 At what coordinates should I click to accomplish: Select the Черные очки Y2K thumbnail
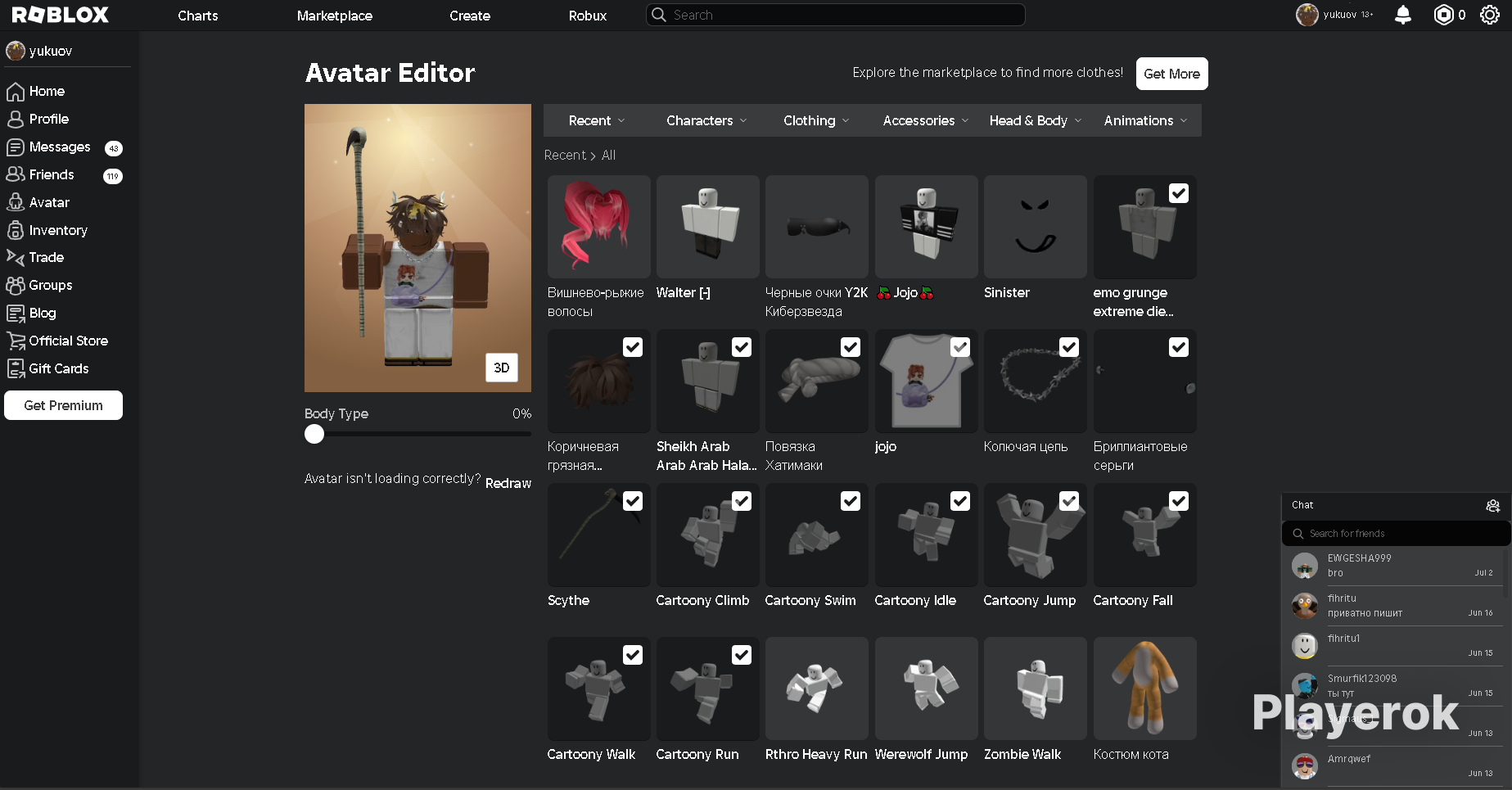tap(817, 227)
